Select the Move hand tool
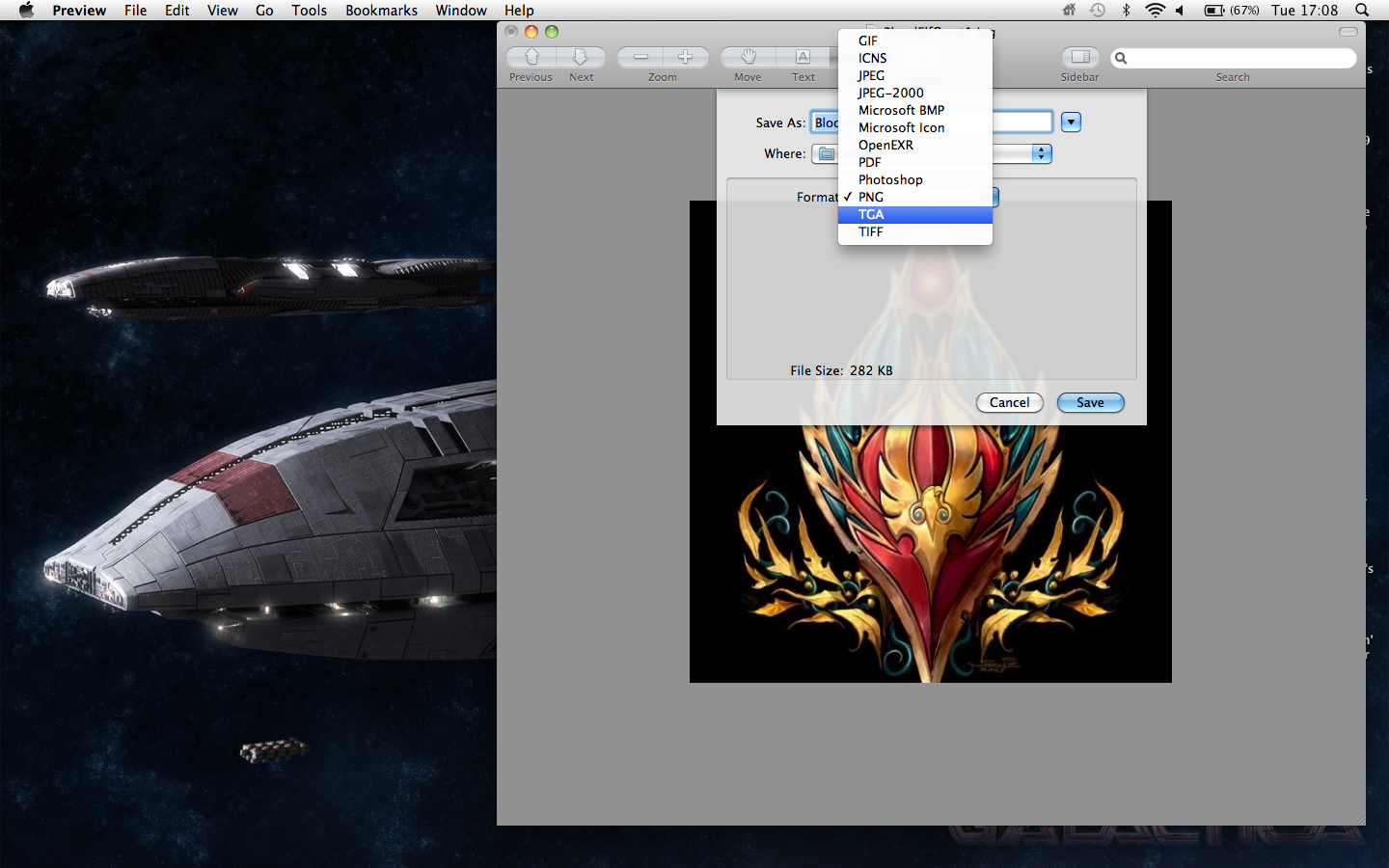This screenshot has height=868, width=1389. (x=748, y=57)
